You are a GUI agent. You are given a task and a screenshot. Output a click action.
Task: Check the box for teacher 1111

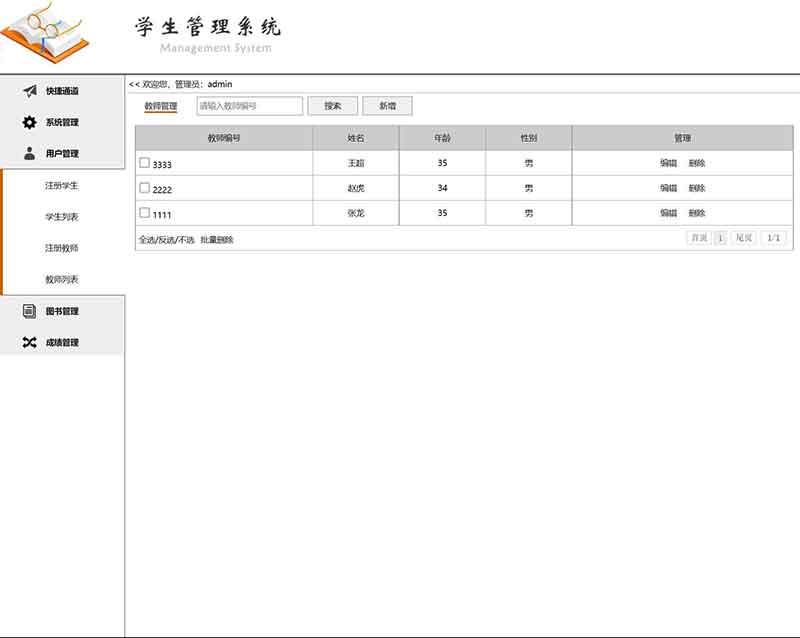pyautogui.click(x=145, y=213)
